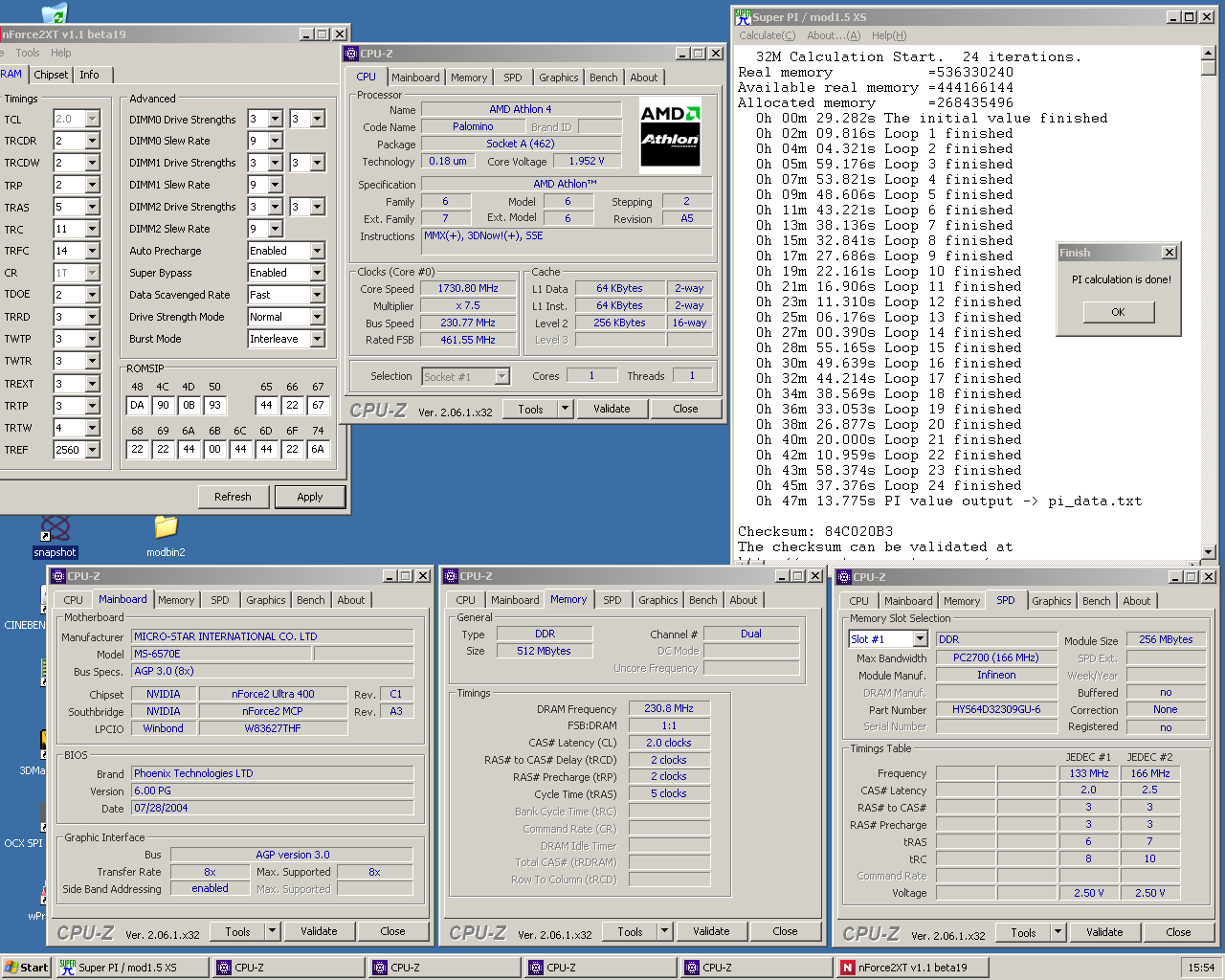Open Help menu in nForce2XT
The image size is (1225, 980).
pos(61,53)
